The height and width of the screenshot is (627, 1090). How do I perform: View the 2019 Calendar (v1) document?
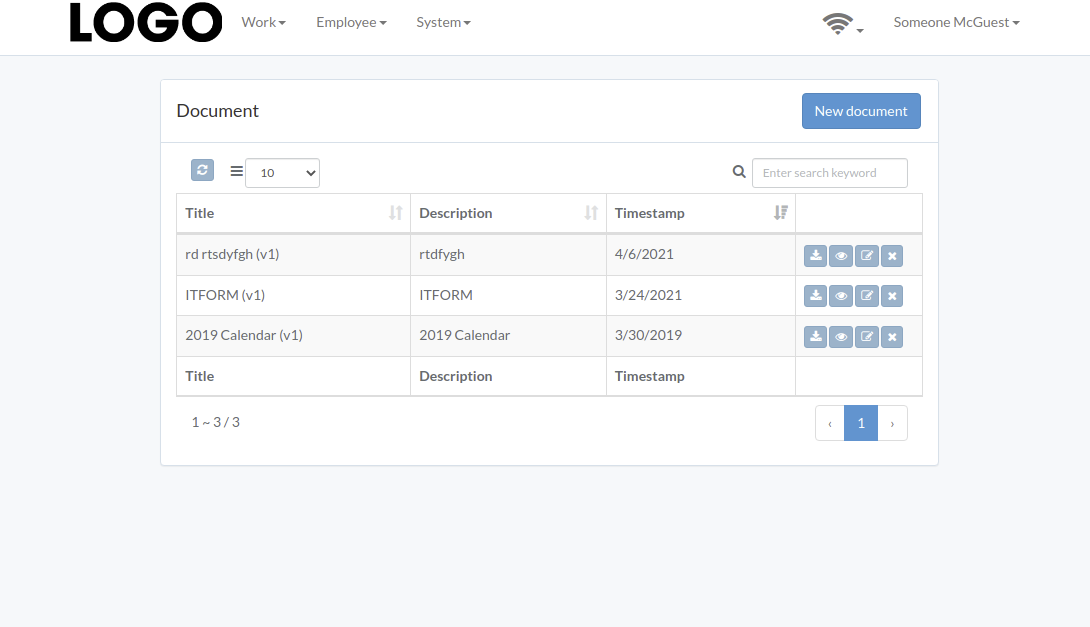841,337
